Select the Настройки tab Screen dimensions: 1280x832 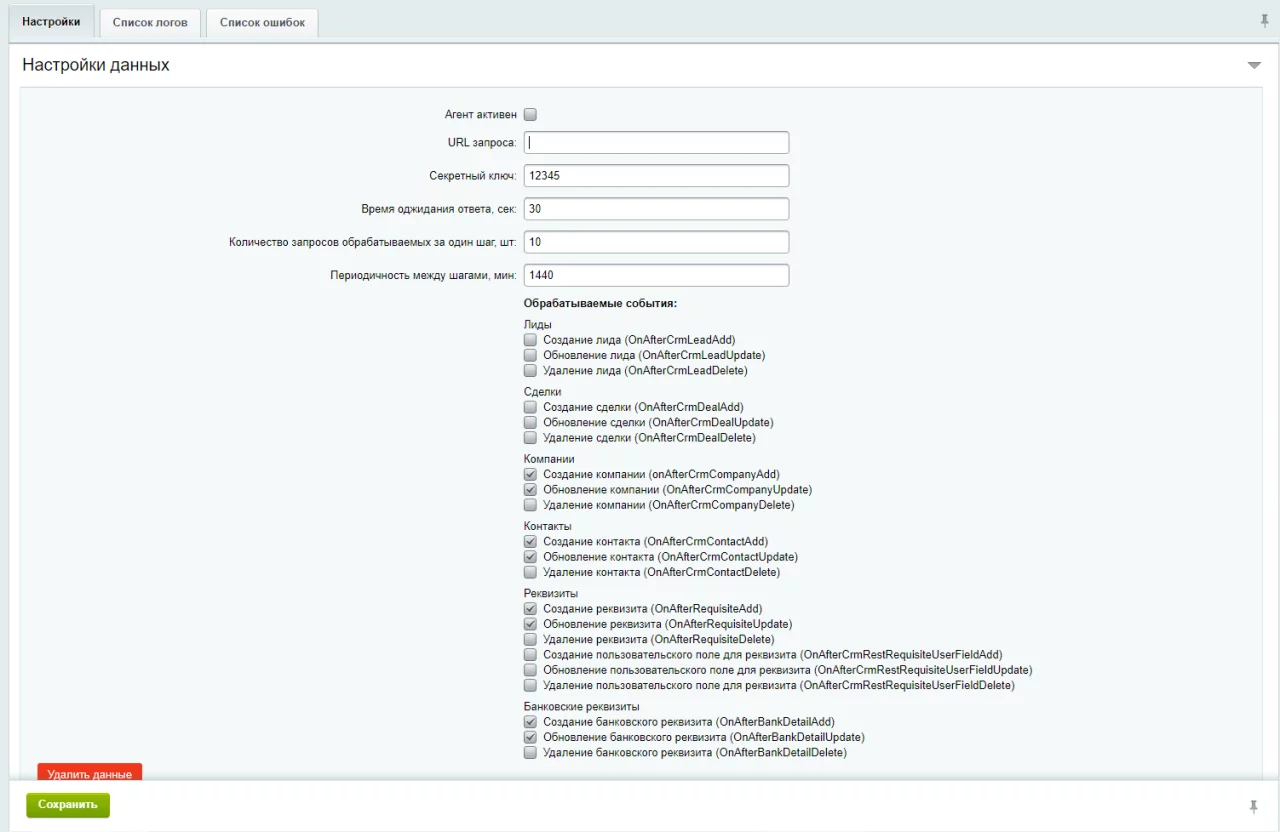point(51,21)
